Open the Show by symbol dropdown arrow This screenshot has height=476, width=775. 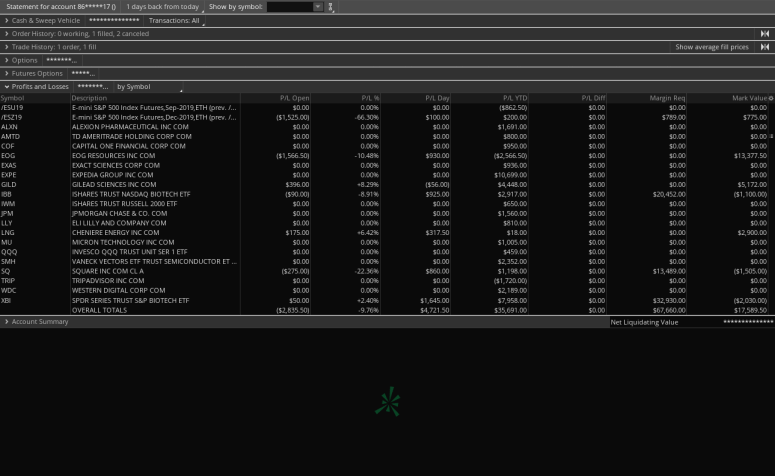(x=318, y=7)
